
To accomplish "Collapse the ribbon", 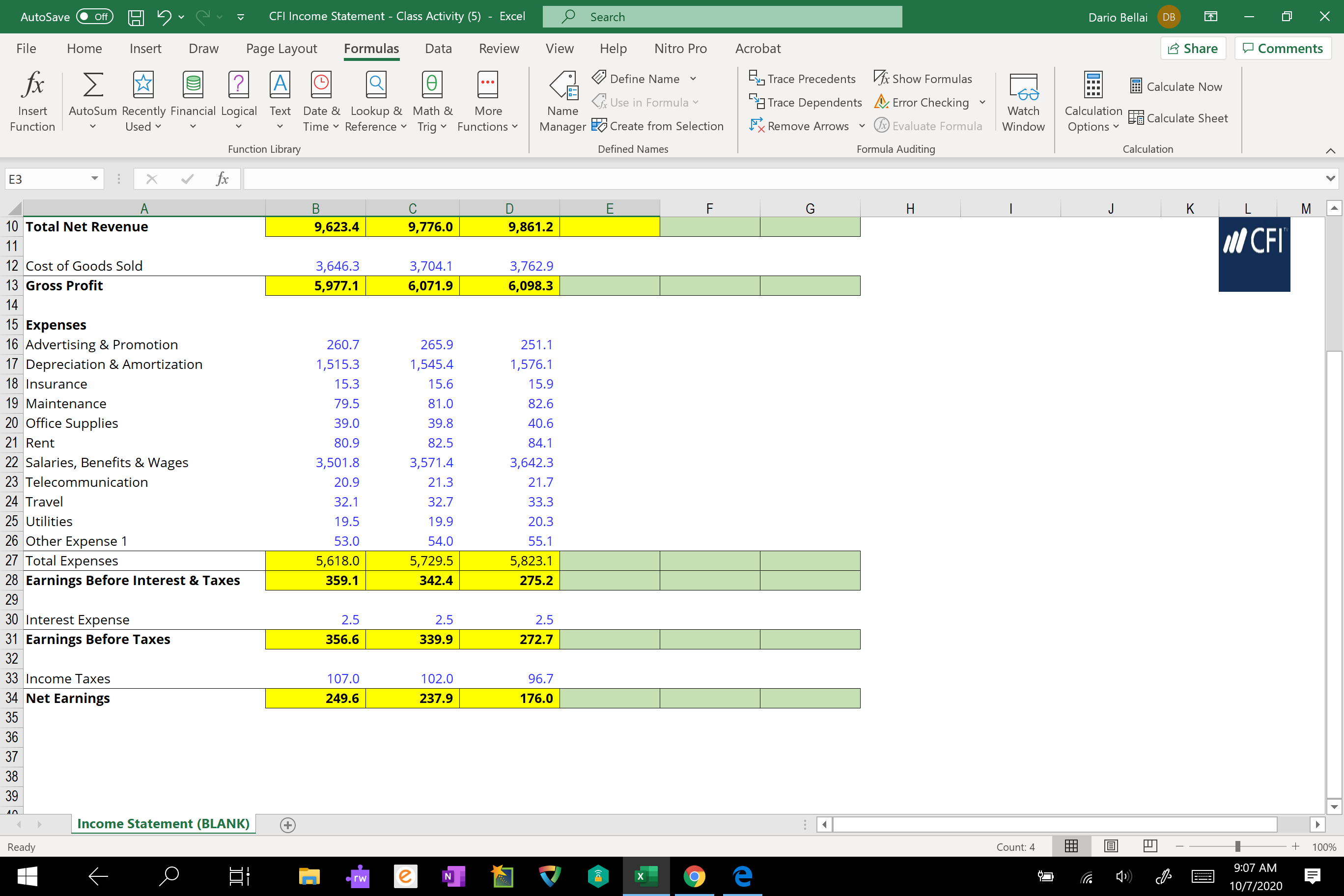I will (x=1330, y=150).
